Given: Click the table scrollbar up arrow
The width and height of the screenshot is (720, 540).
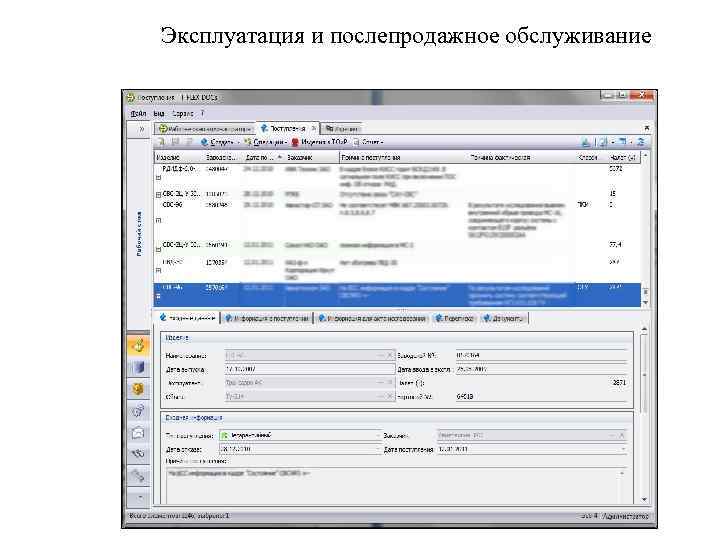Looking at the screenshot, I should tap(645, 157).
